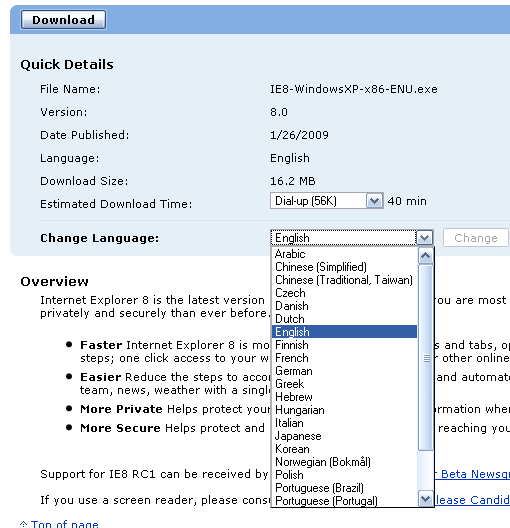The height and width of the screenshot is (528, 510).
Task: Click the list scrollbar down arrow
Action: pos(426,498)
